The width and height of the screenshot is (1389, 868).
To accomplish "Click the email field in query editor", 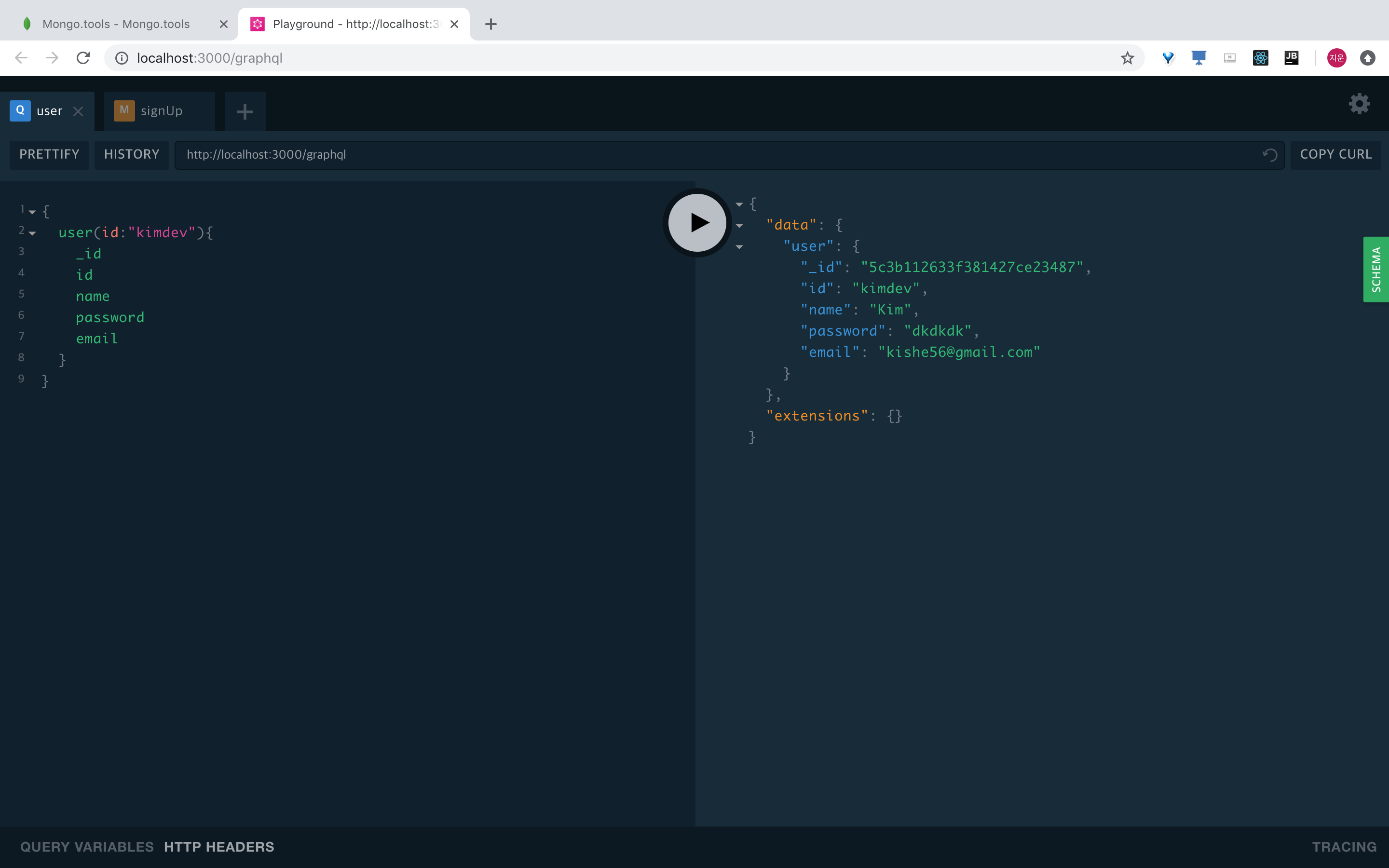I will pos(97,339).
